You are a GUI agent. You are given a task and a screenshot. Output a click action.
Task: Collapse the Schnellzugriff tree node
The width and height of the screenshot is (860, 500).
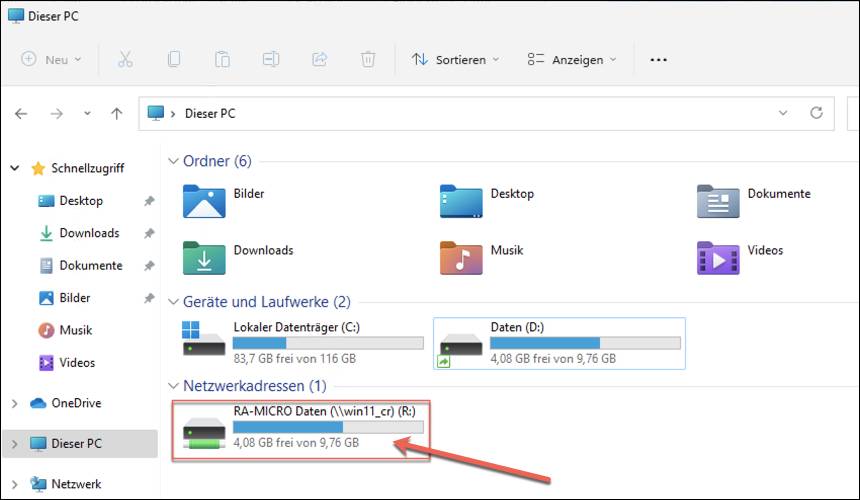pos(15,168)
